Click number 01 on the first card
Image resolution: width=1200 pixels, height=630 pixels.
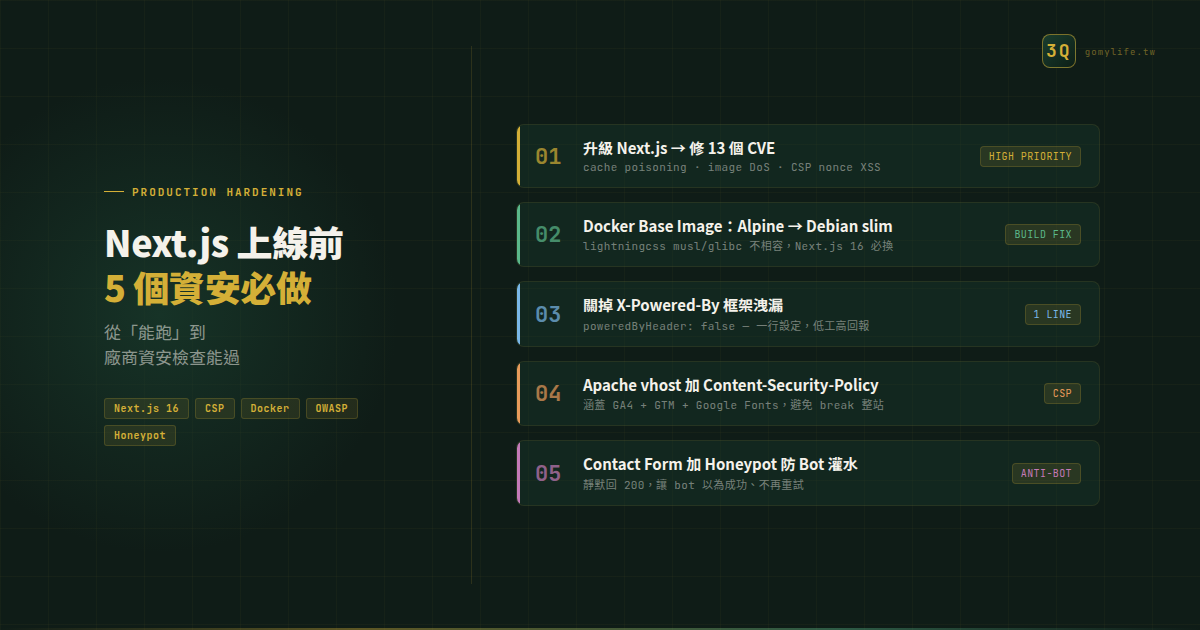[x=548, y=156]
